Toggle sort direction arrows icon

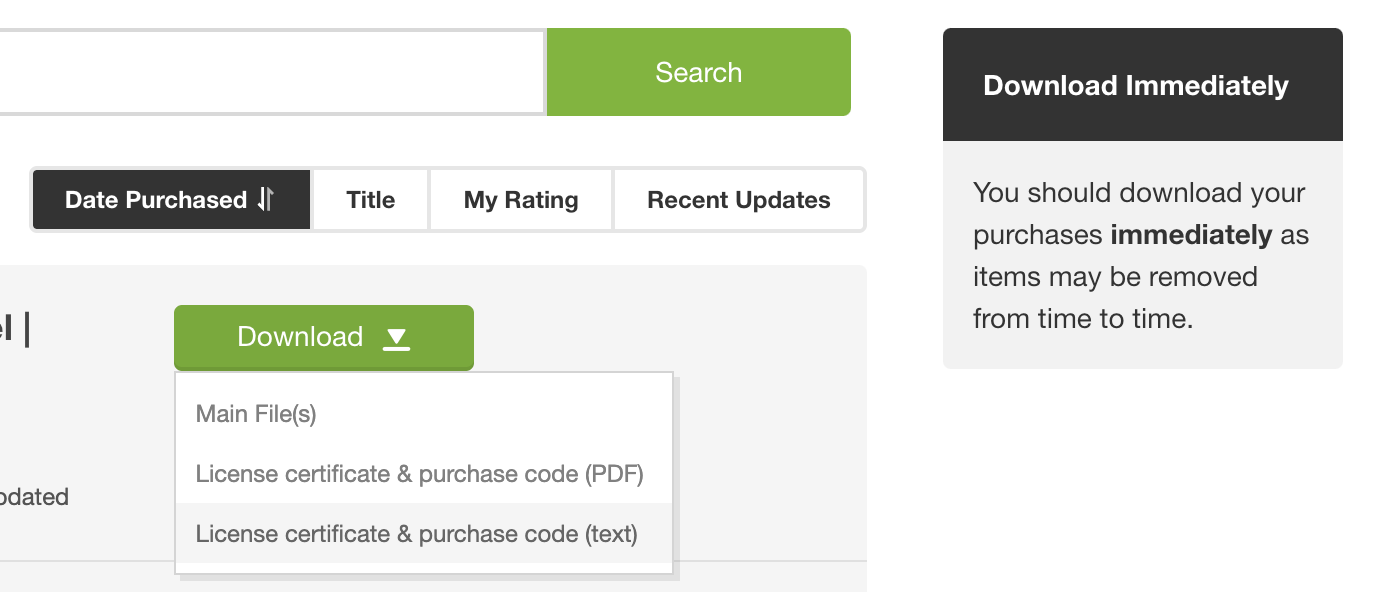click(x=265, y=200)
